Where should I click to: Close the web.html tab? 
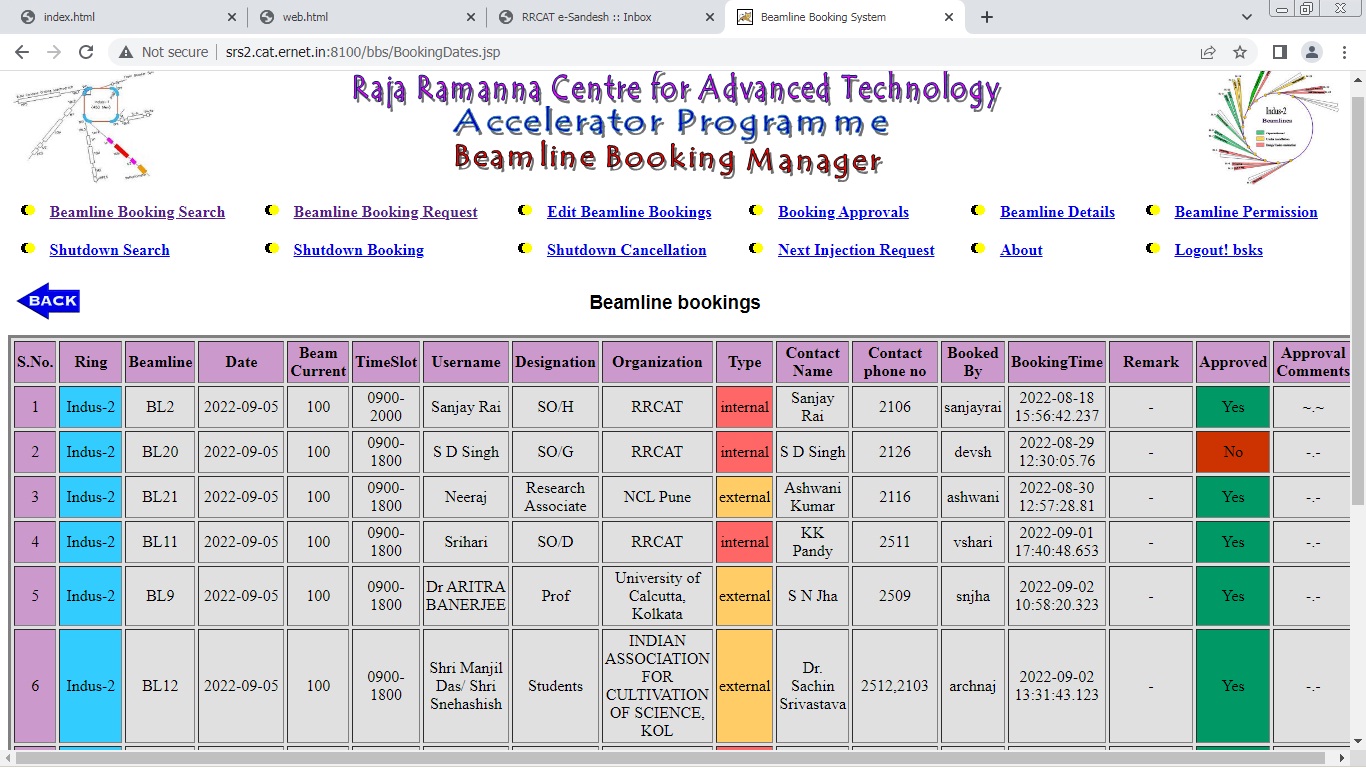tap(471, 17)
